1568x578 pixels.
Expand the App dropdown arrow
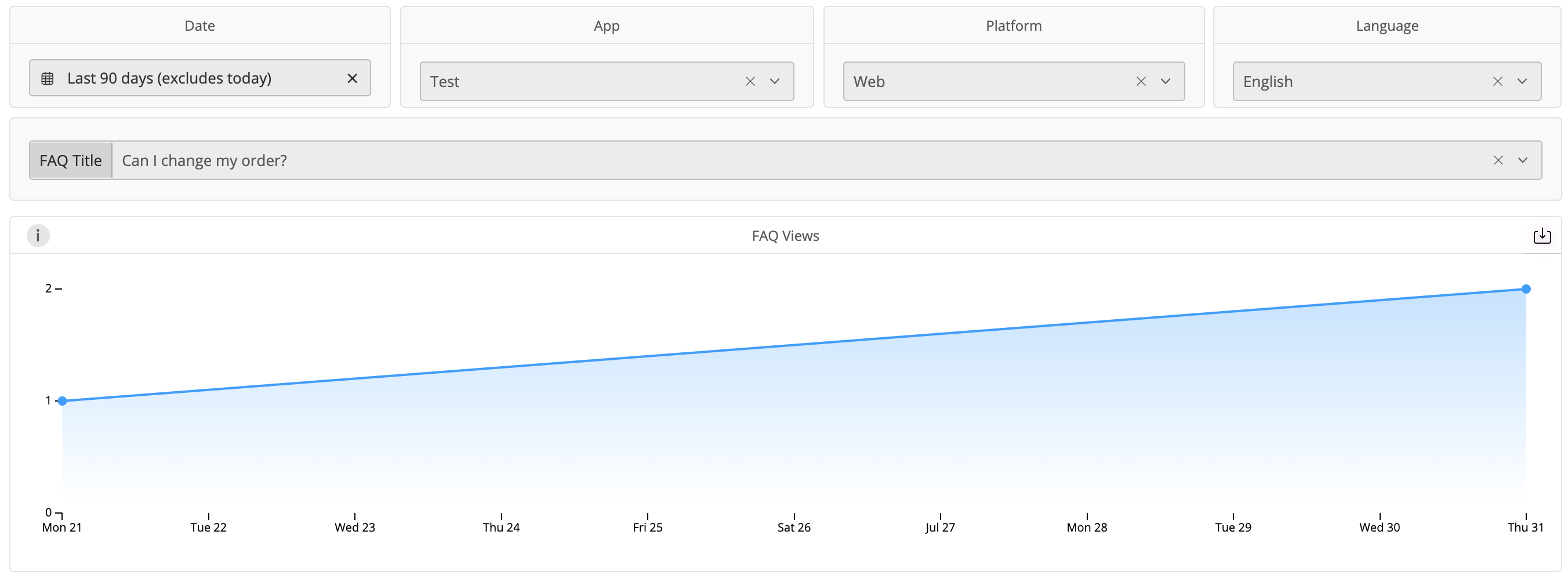click(774, 82)
